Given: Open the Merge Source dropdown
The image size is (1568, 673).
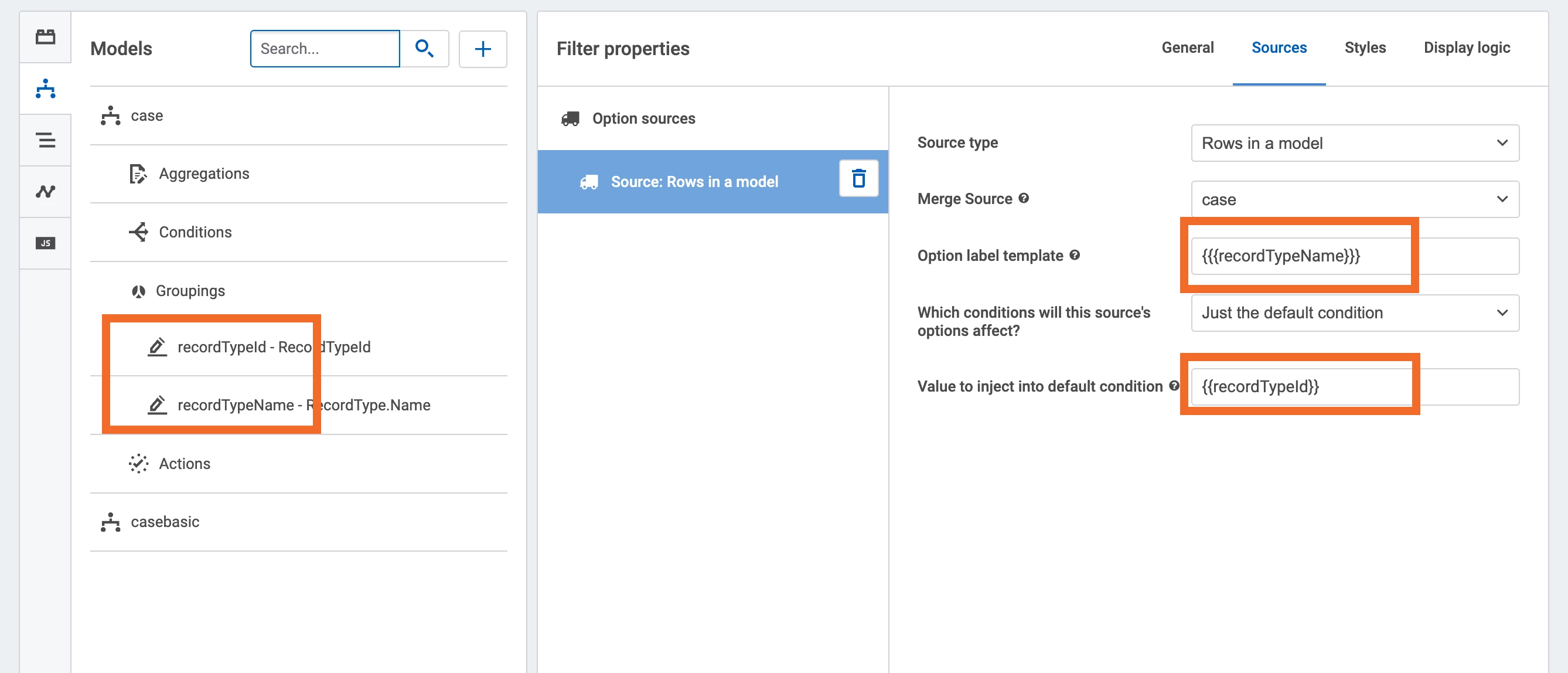Looking at the screenshot, I should pos(1355,199).
